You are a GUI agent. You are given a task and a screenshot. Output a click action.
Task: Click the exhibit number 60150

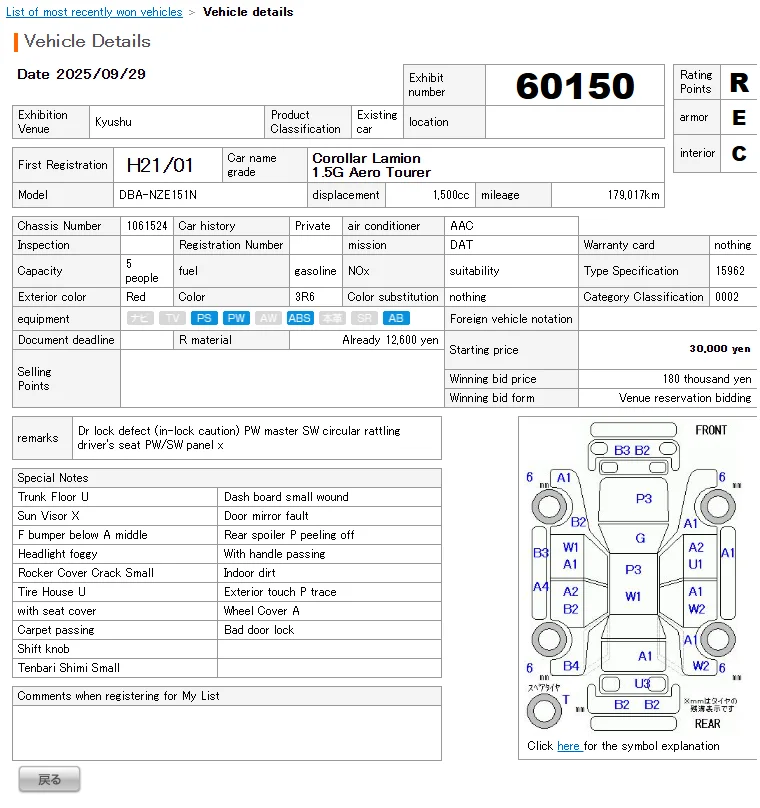[x=575, y=86]
